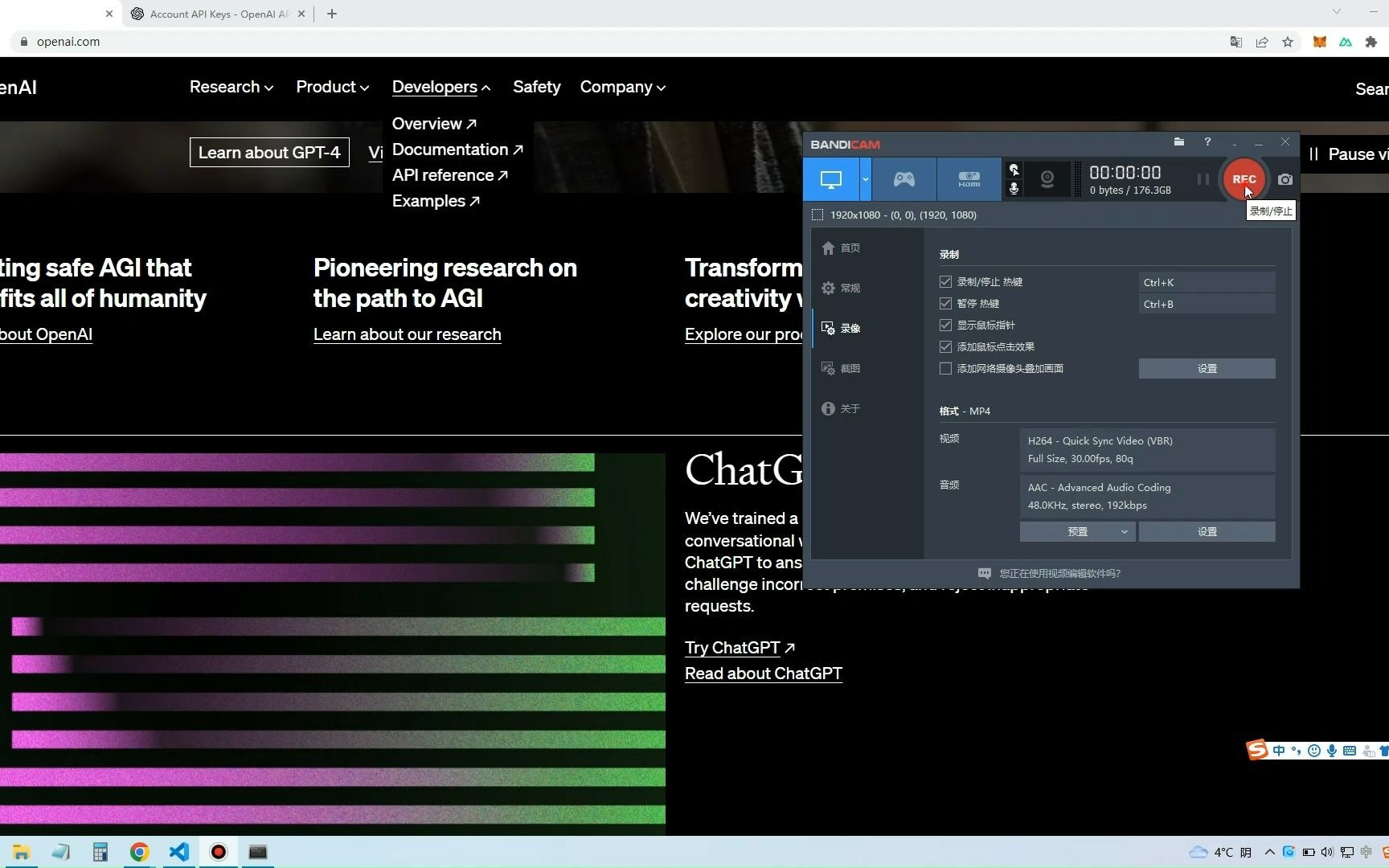Click Try ChatGPT link
Viewport: 1389px width, 868px height.
point(740,648)
